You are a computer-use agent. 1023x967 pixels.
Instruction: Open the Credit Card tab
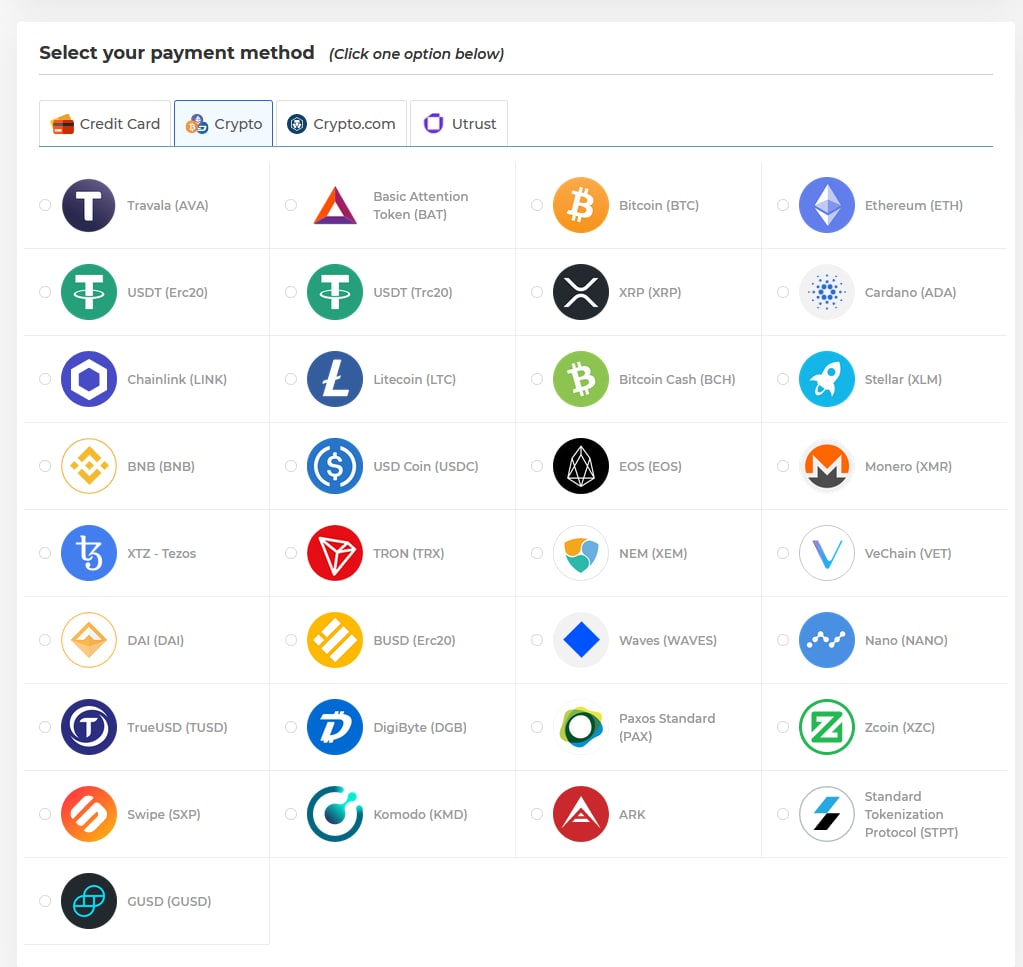click(105, 123)
